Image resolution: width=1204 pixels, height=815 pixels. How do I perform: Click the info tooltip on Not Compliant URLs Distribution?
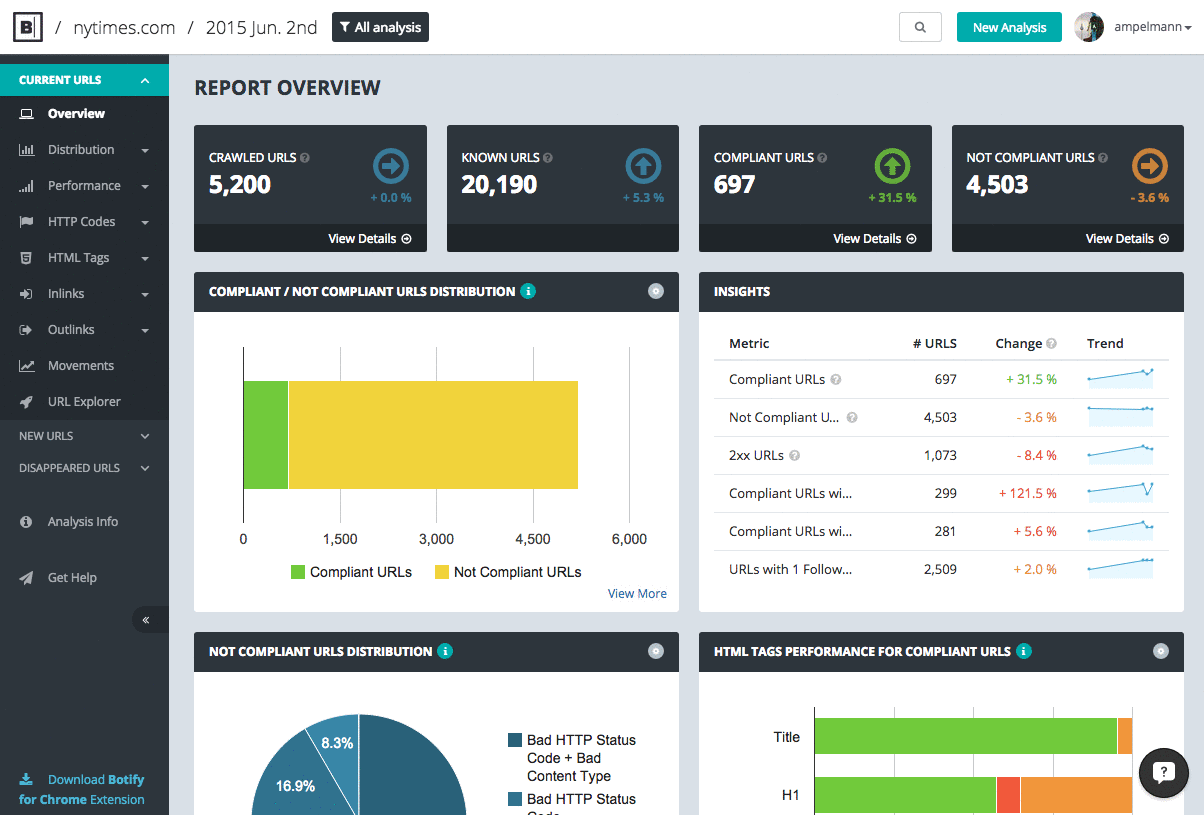pyautogui.click(x=444, y=651)
